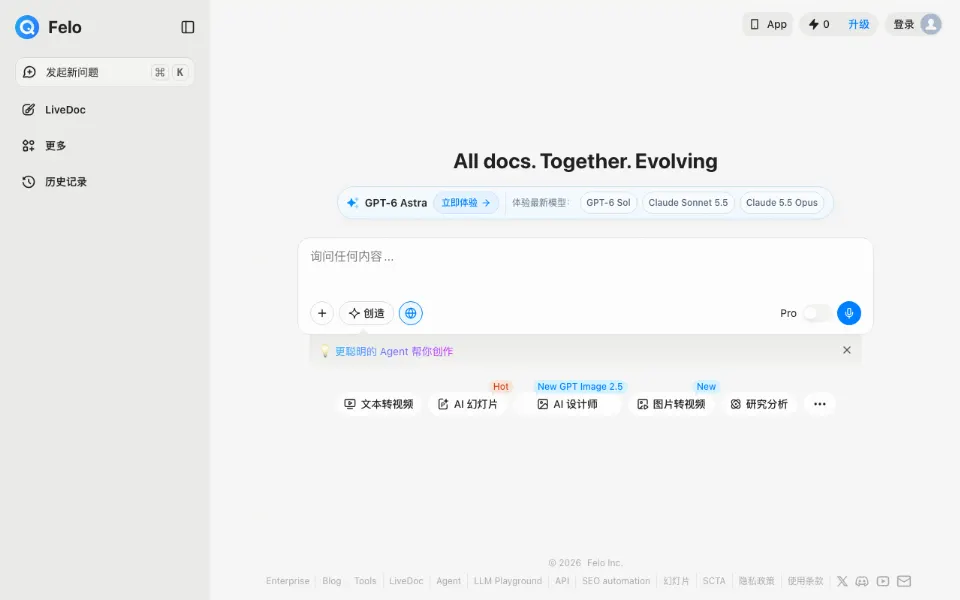Open the 图片转视频 tool
Screen dimensions: 960x600
click(671, 404)
